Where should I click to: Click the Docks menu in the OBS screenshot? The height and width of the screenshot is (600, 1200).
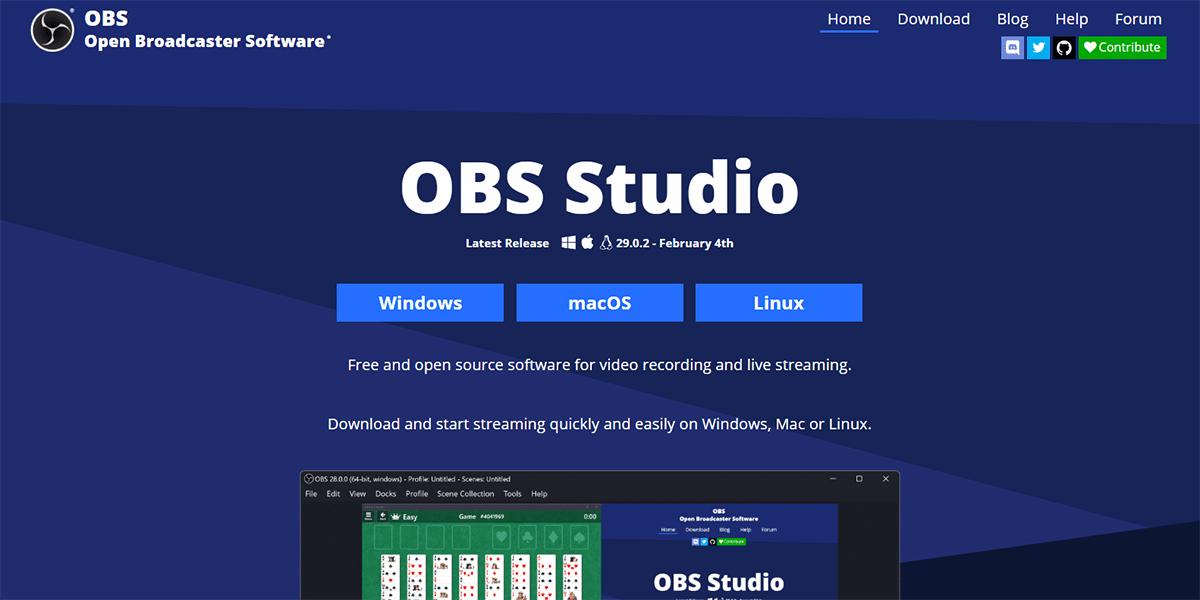click(385, 494)
